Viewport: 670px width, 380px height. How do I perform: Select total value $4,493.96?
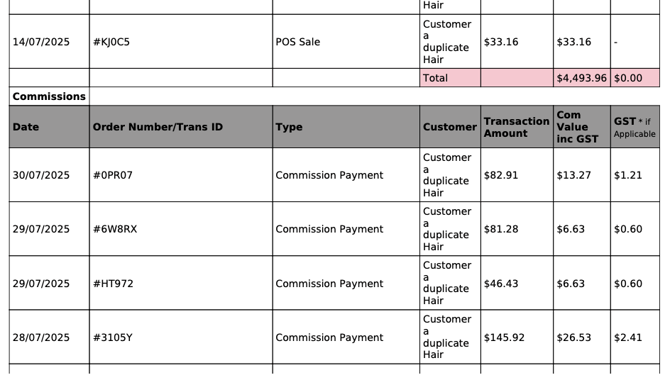click(582, 78)
